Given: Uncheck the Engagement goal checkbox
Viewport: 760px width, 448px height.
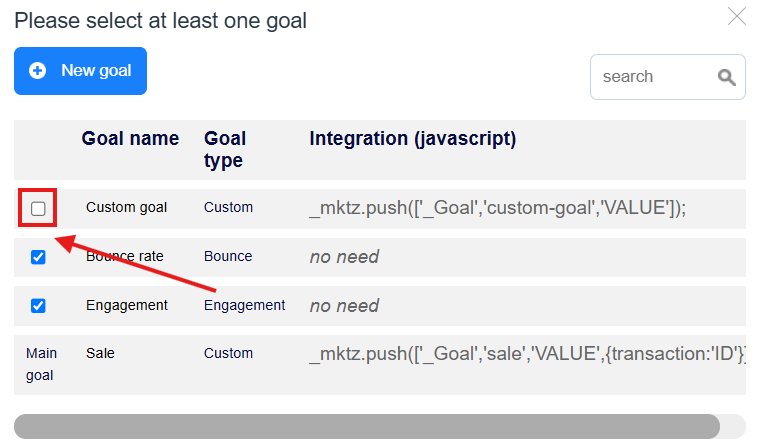Looking at the screenshot, I should coord(38,306).
